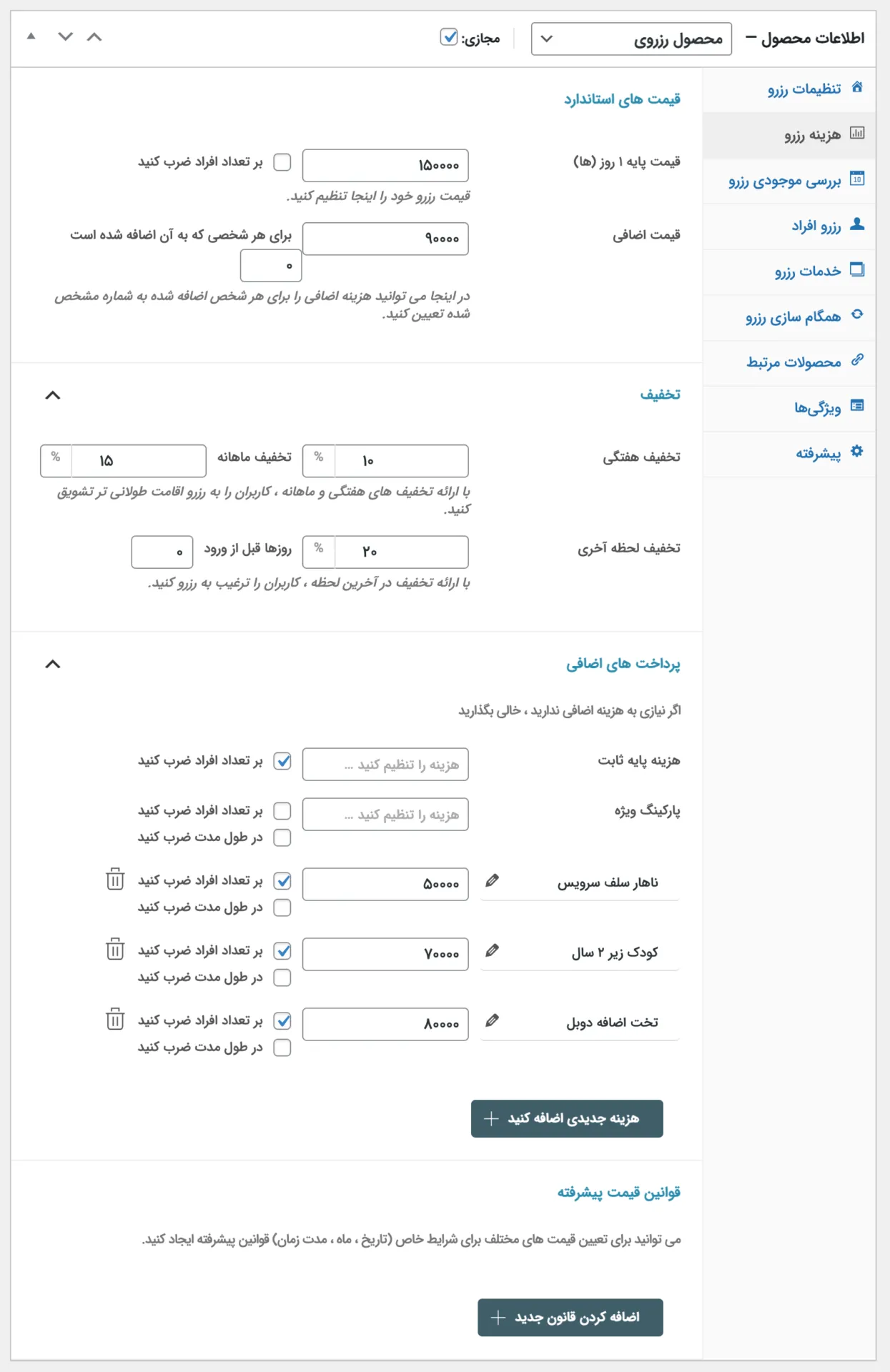890x1372 pixels.
Task: Click the added person number field
Action: tap(271, 266)
